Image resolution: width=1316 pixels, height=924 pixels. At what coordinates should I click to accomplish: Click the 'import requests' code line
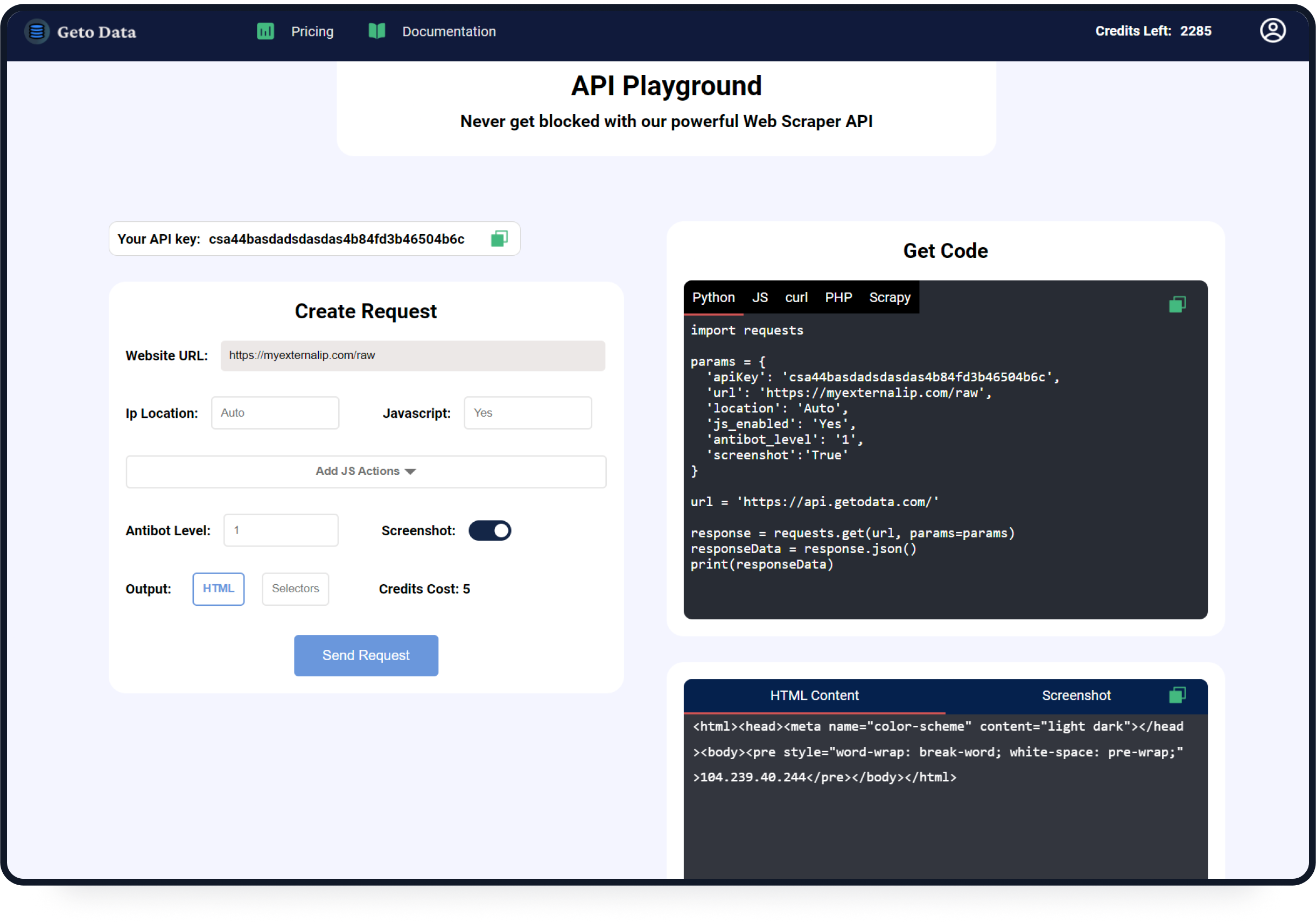(747, 330)
